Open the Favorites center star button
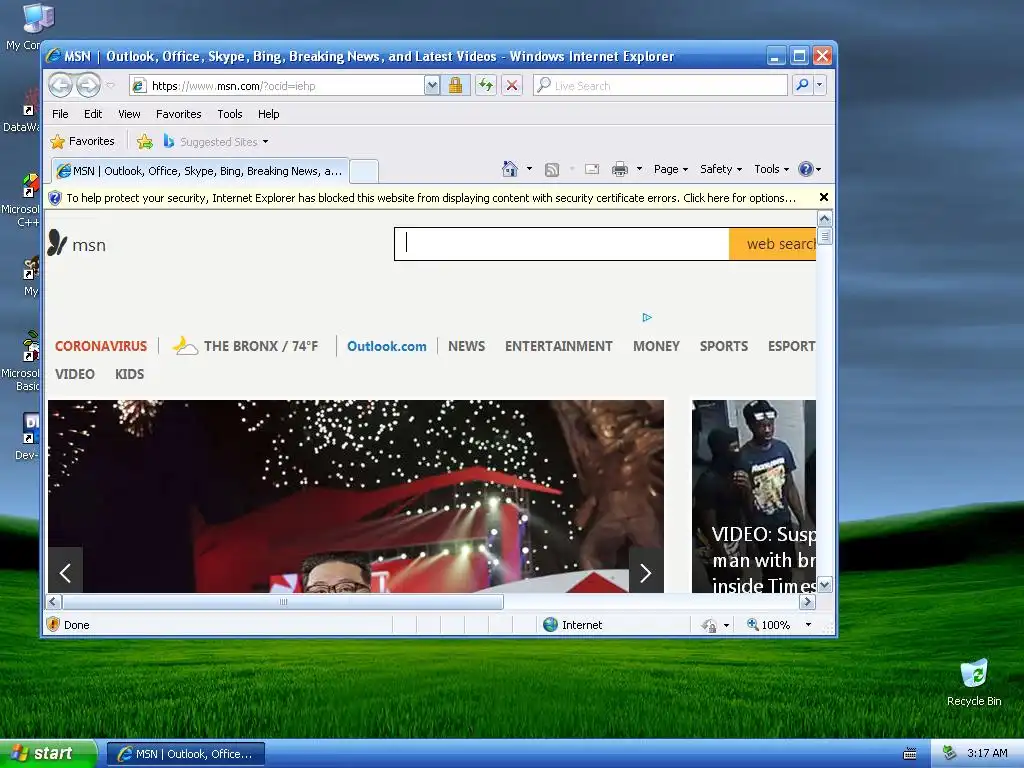This screenshot has width=1024, height=768. [83, 141]
